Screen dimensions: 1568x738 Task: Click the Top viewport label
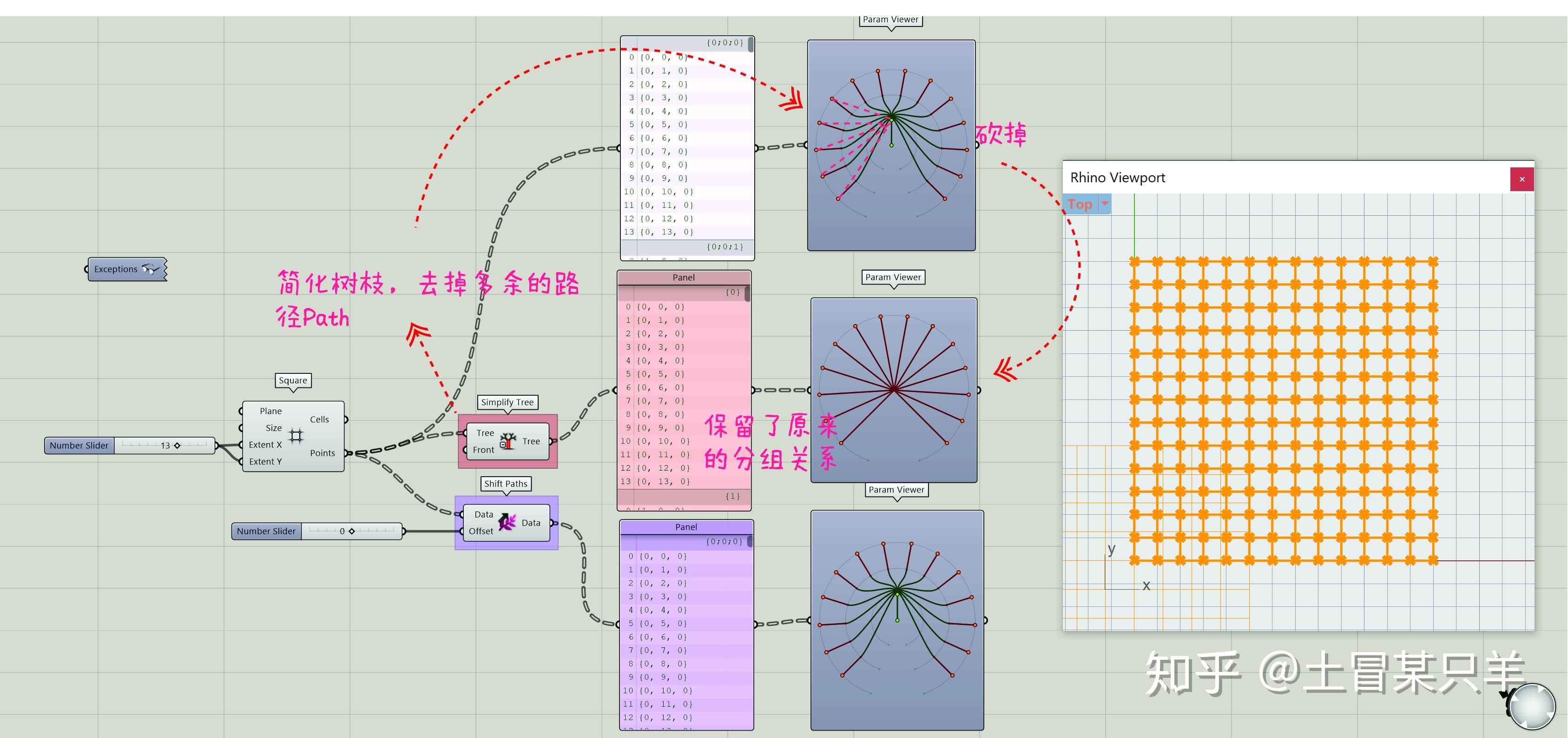(x=1079, y=205)
